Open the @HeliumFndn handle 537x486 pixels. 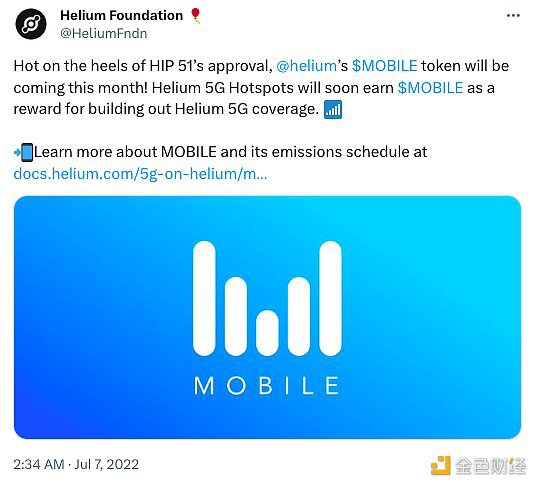[104, 34]
